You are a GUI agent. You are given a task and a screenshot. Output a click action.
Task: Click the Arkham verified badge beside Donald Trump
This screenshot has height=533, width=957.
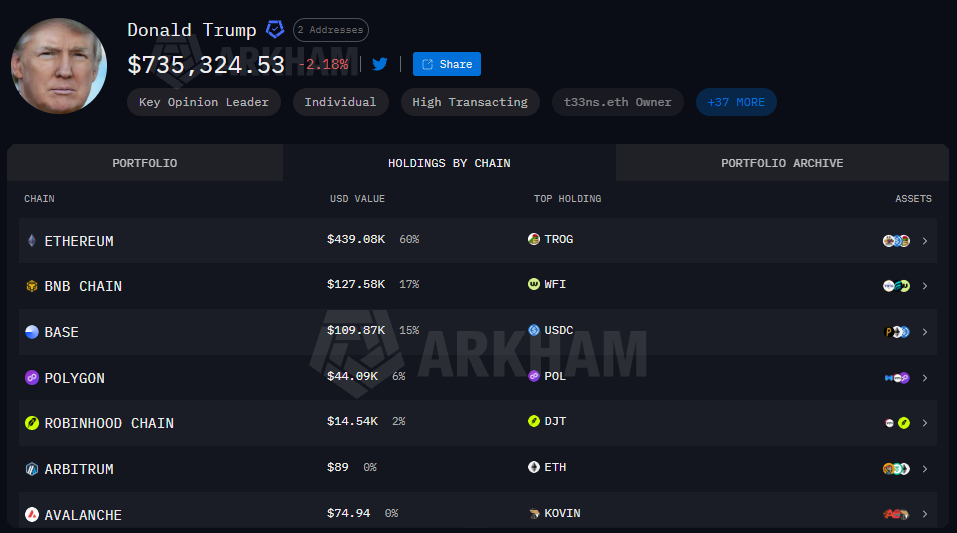click(275, 29)
